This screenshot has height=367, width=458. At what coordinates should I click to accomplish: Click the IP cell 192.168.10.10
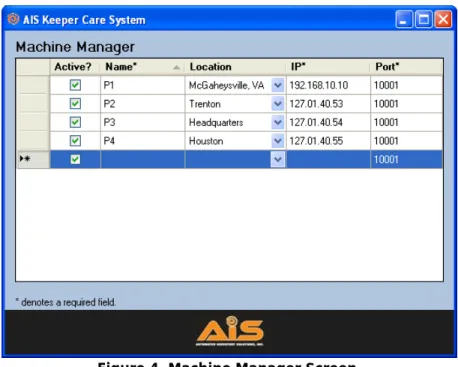(328, 85)
